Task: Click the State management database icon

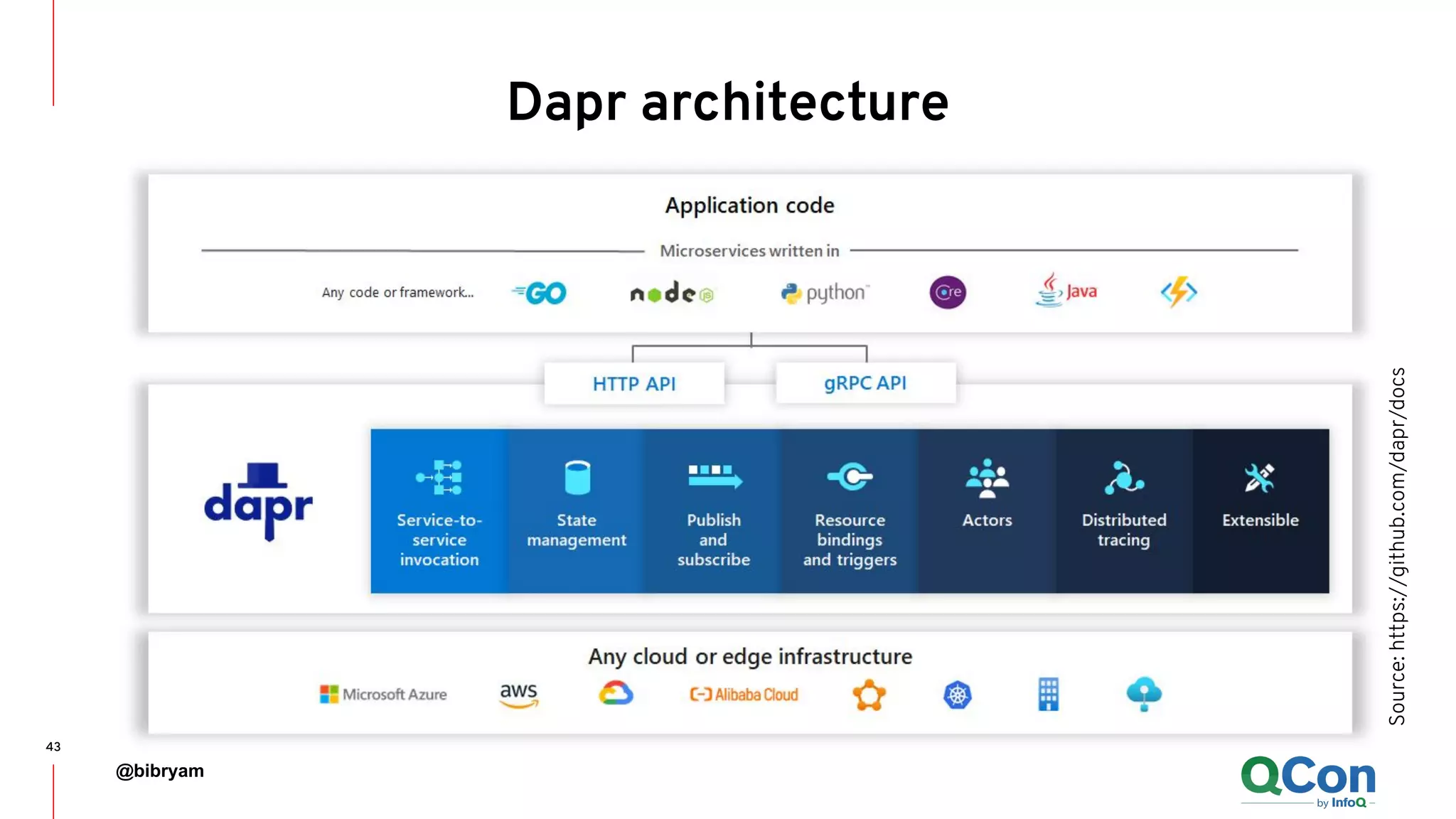Action: click(577, 477)
